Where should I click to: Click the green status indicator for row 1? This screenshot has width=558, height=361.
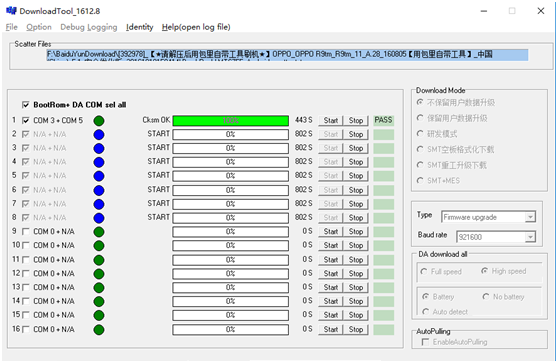point(99,121)
